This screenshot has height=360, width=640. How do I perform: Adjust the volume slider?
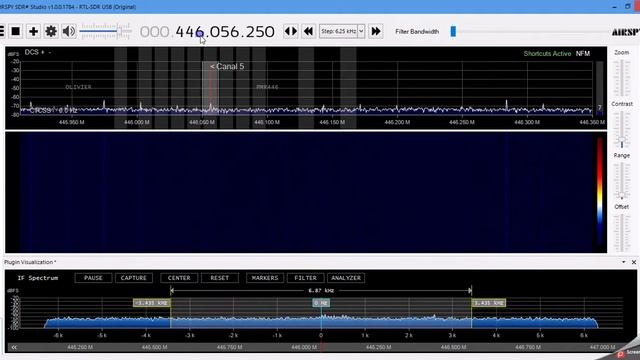pos(105,31)
